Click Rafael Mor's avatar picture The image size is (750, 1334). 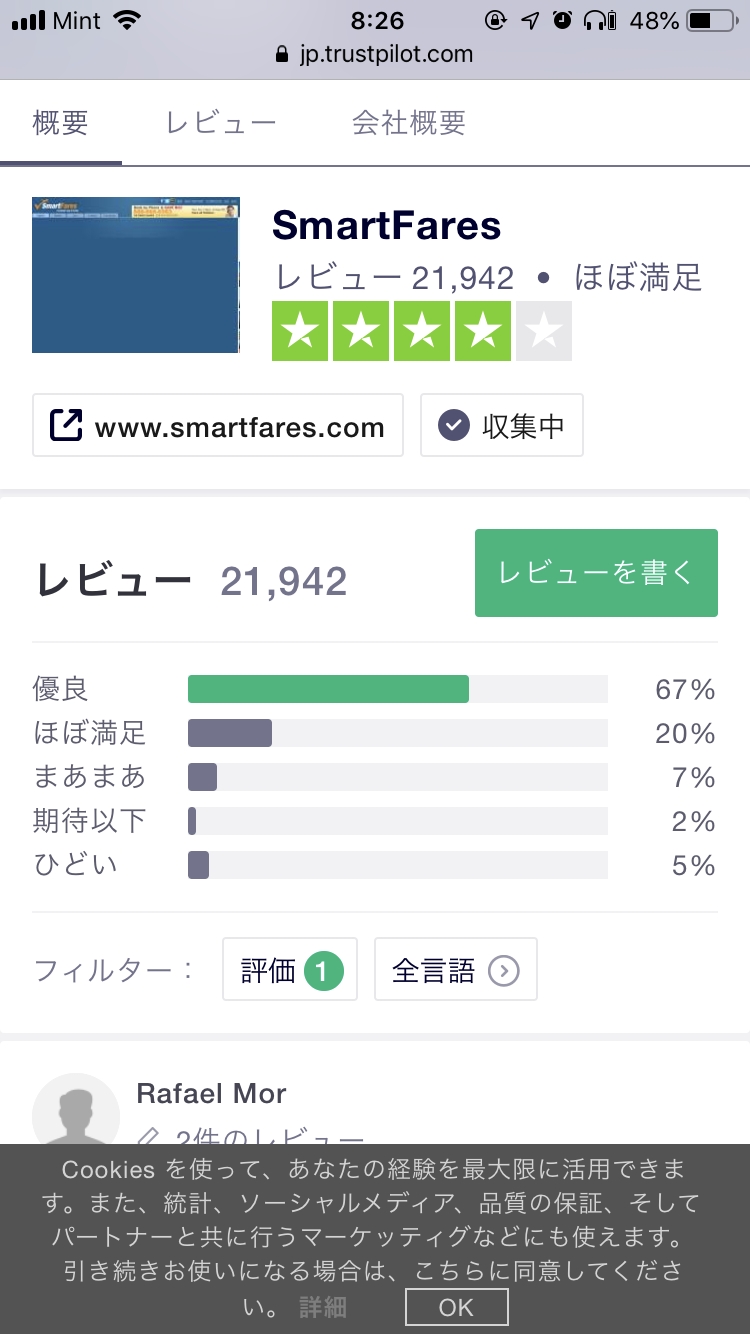(76, 1115)
